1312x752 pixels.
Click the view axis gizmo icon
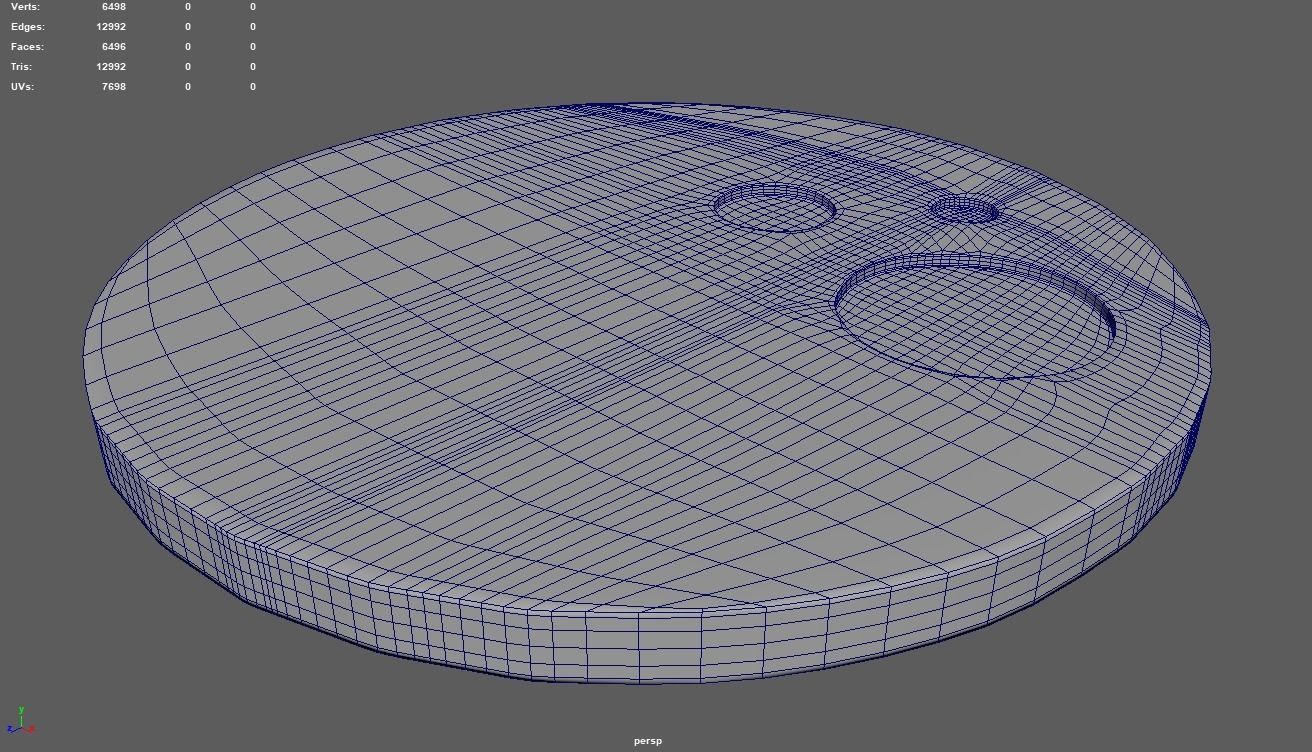click(21, 720)
